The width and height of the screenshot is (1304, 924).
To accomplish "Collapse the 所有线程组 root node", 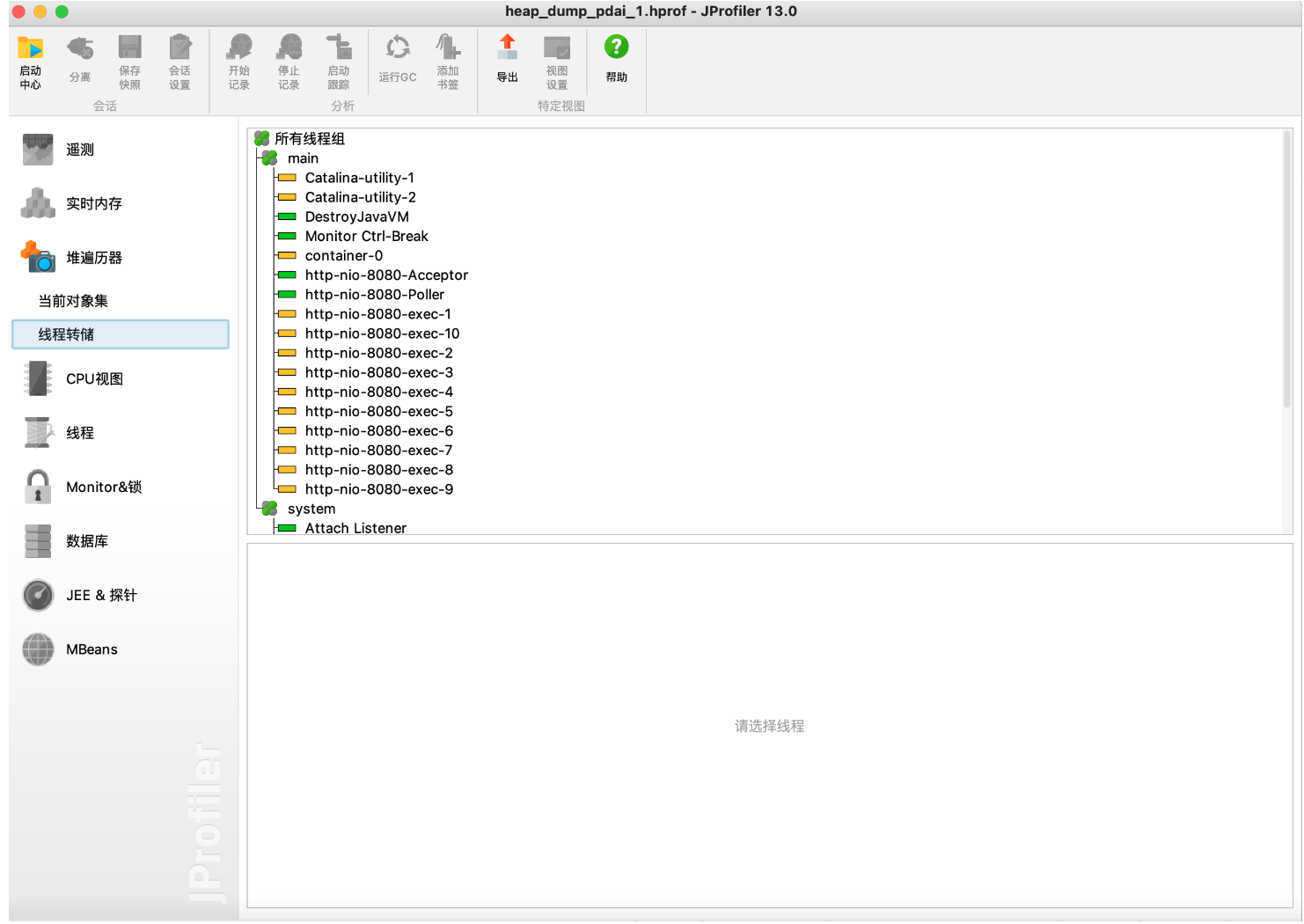I will [261, 139].
